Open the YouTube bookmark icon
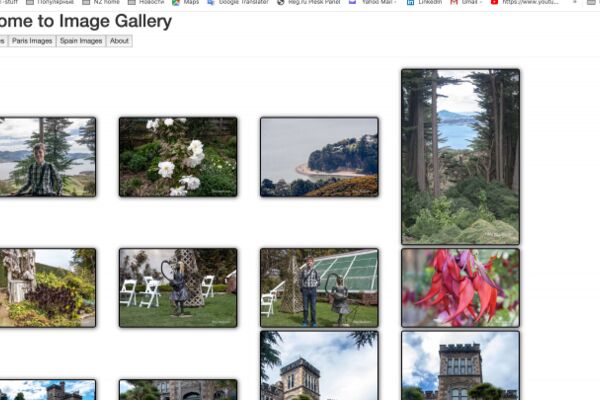600x400 pixels. (x=494, y=2)
